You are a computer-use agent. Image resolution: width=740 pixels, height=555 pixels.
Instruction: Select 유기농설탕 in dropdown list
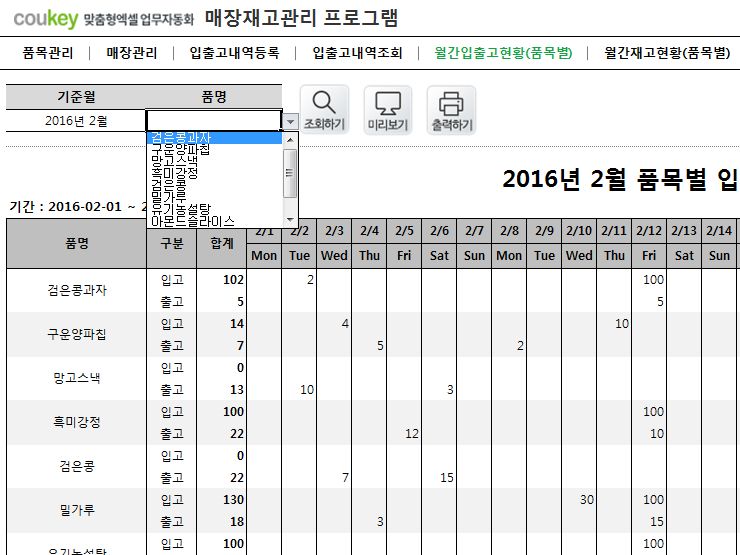pyautogui.click(x=215, y=208)
